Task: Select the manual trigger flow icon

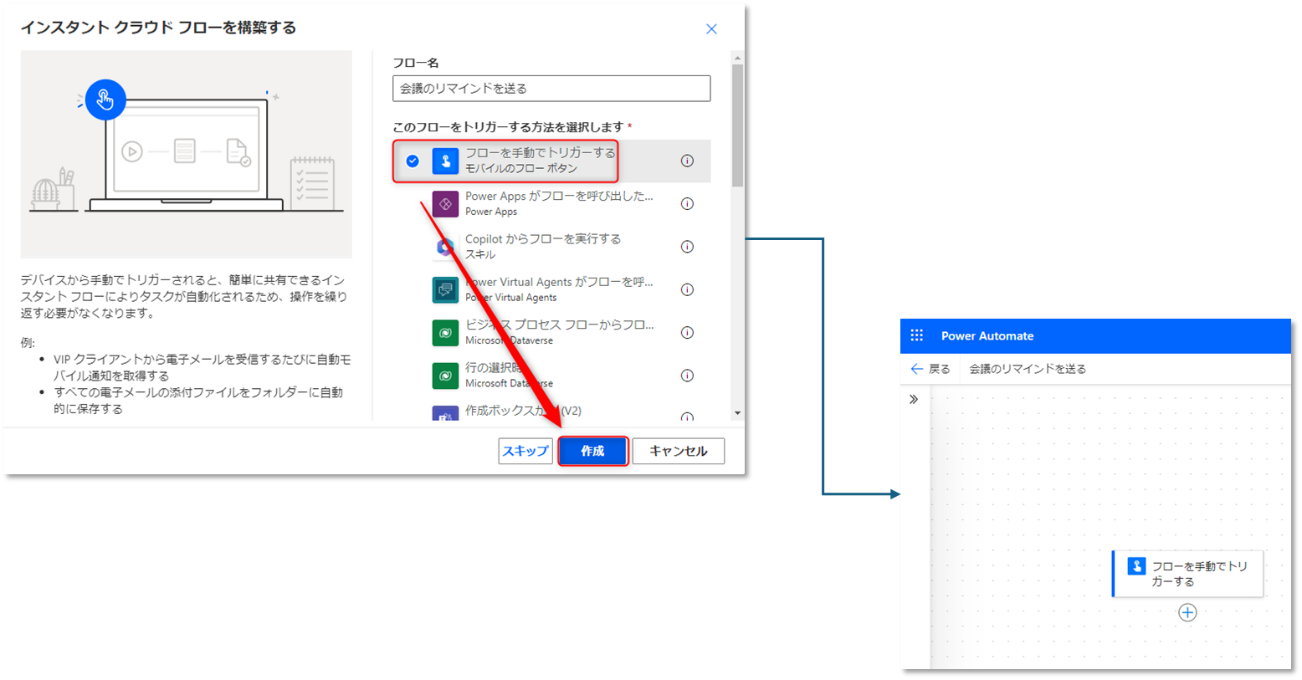Action: pos(445,160)
